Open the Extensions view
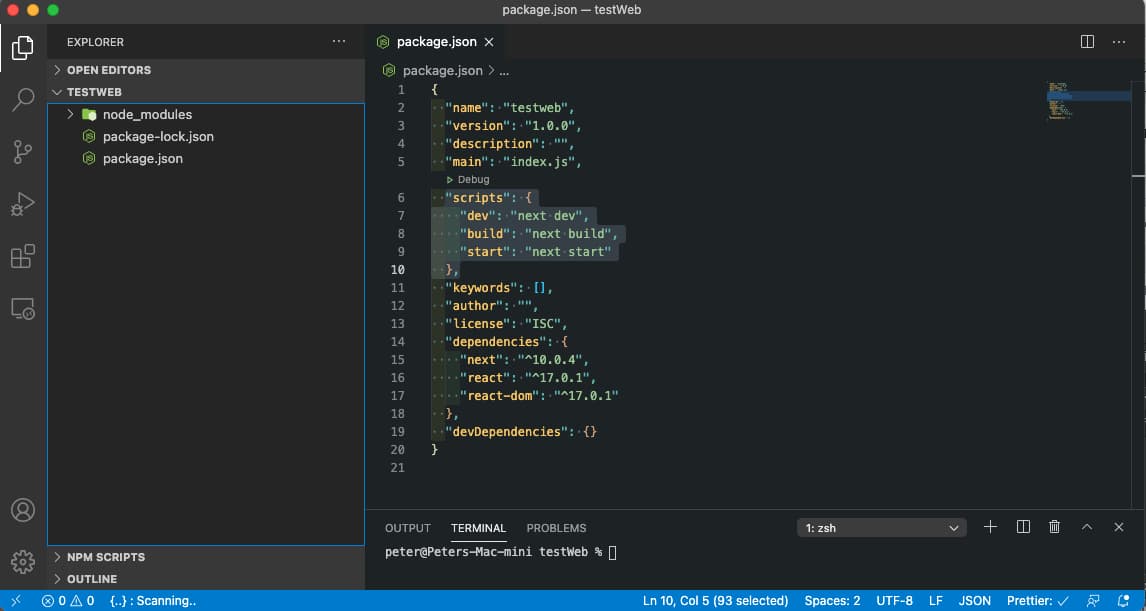This screenshot has height=611, width=1146. [23, 257]
